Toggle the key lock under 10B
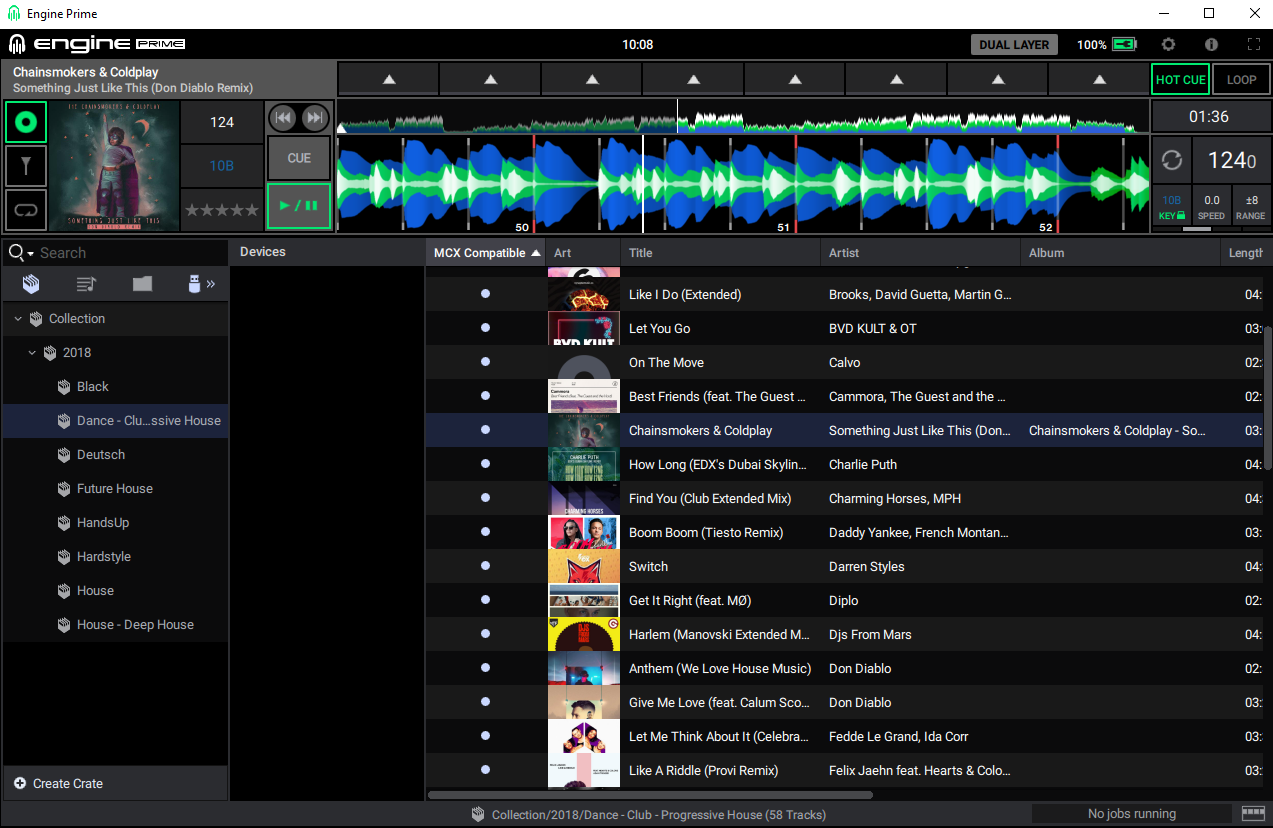The image size is (1273, 828). click(1172, 216)
